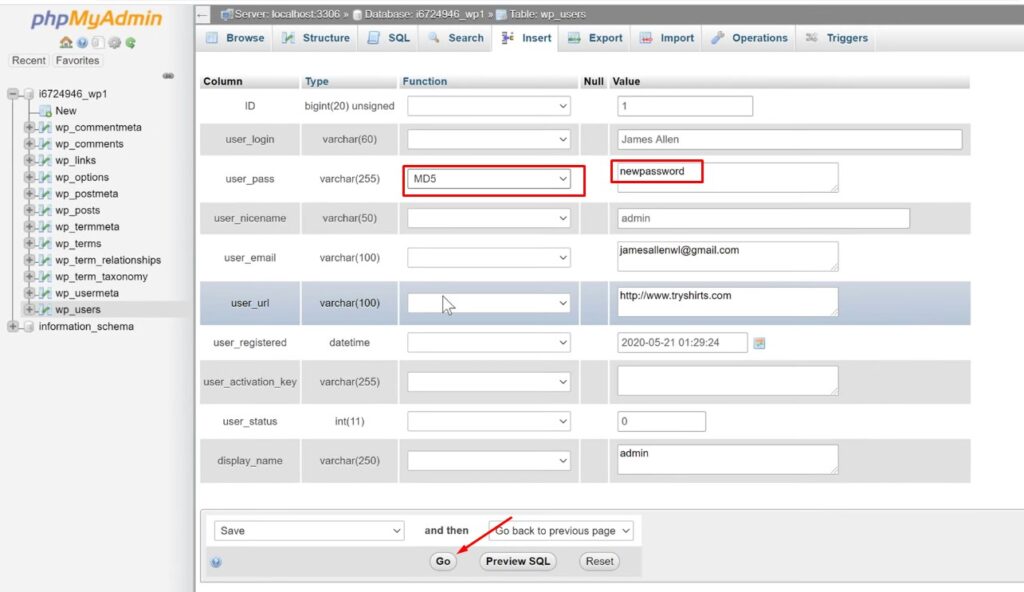This screenshot has height=592, width=1024.
Task: Open the SQL query window icon under logo
Action: (98, 42)
